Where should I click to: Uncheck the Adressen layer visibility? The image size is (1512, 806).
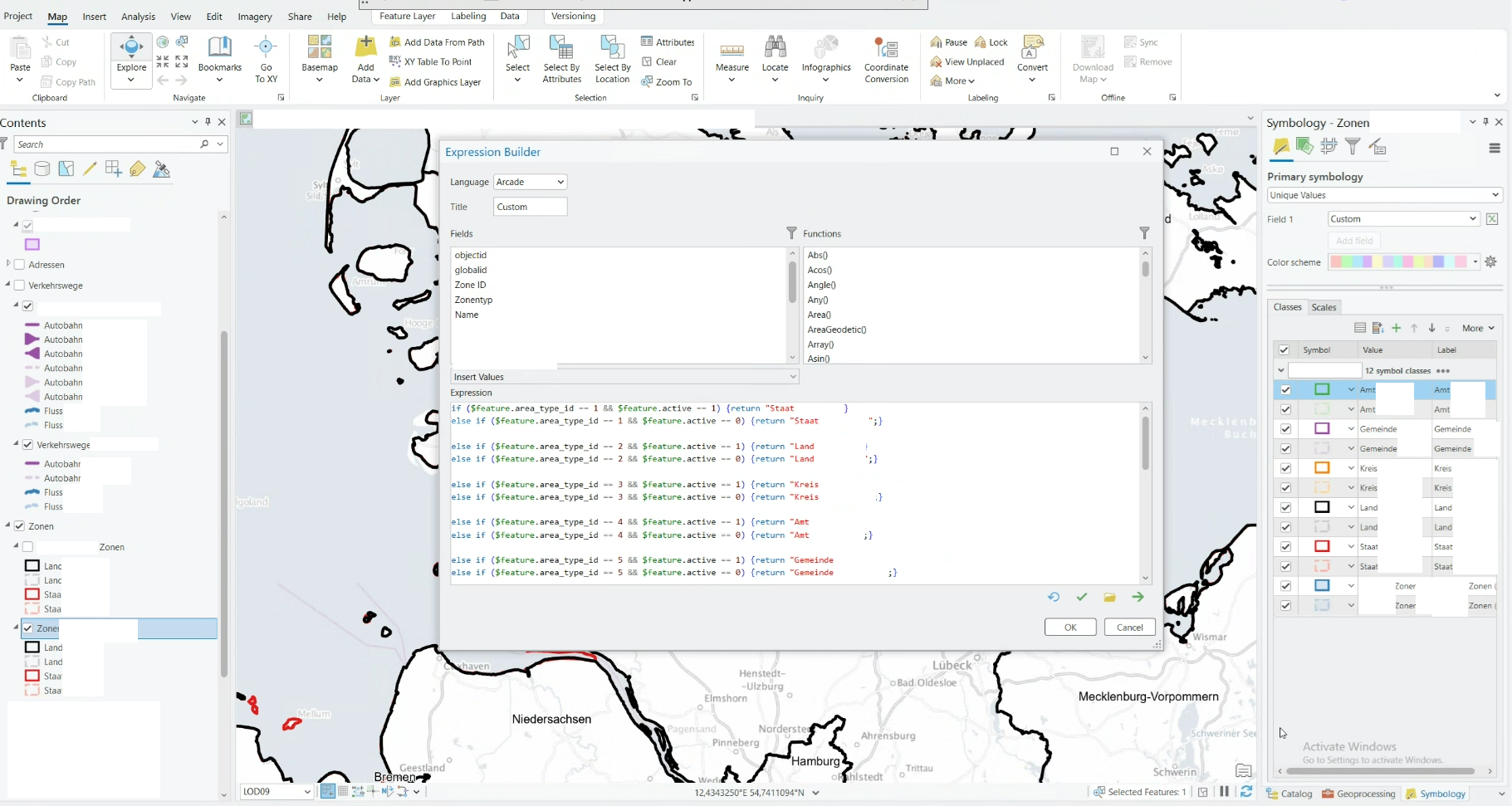pyautogui.click(x=19, y=265)
